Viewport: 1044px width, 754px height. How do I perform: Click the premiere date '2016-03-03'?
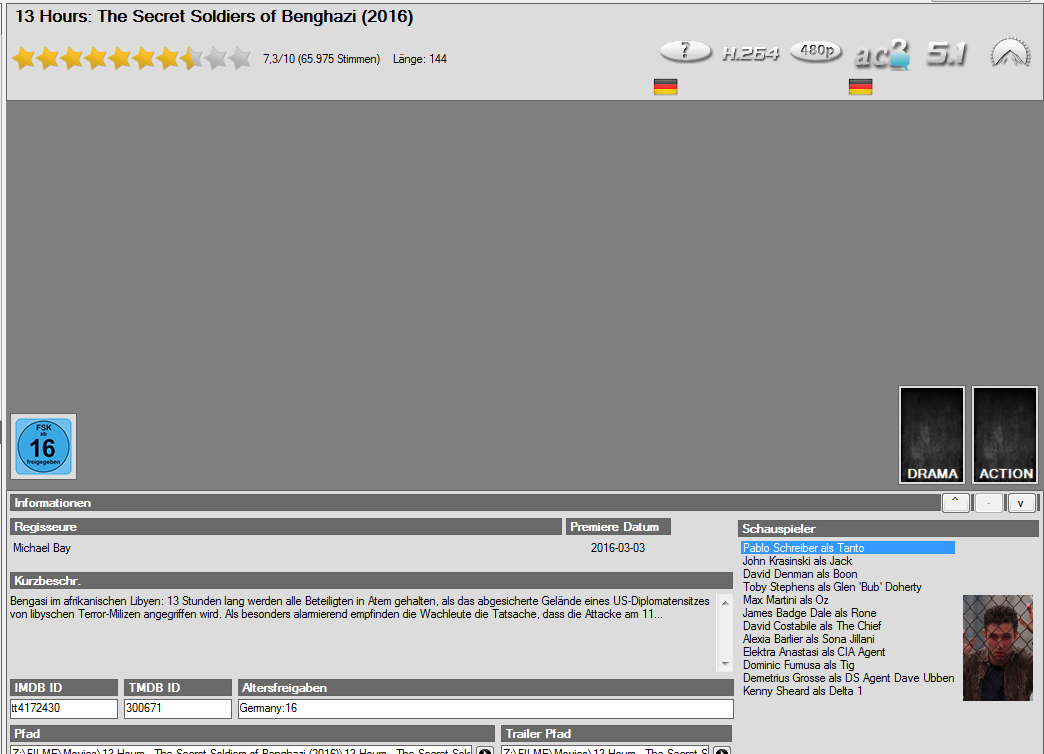click(x=617, y=548)
